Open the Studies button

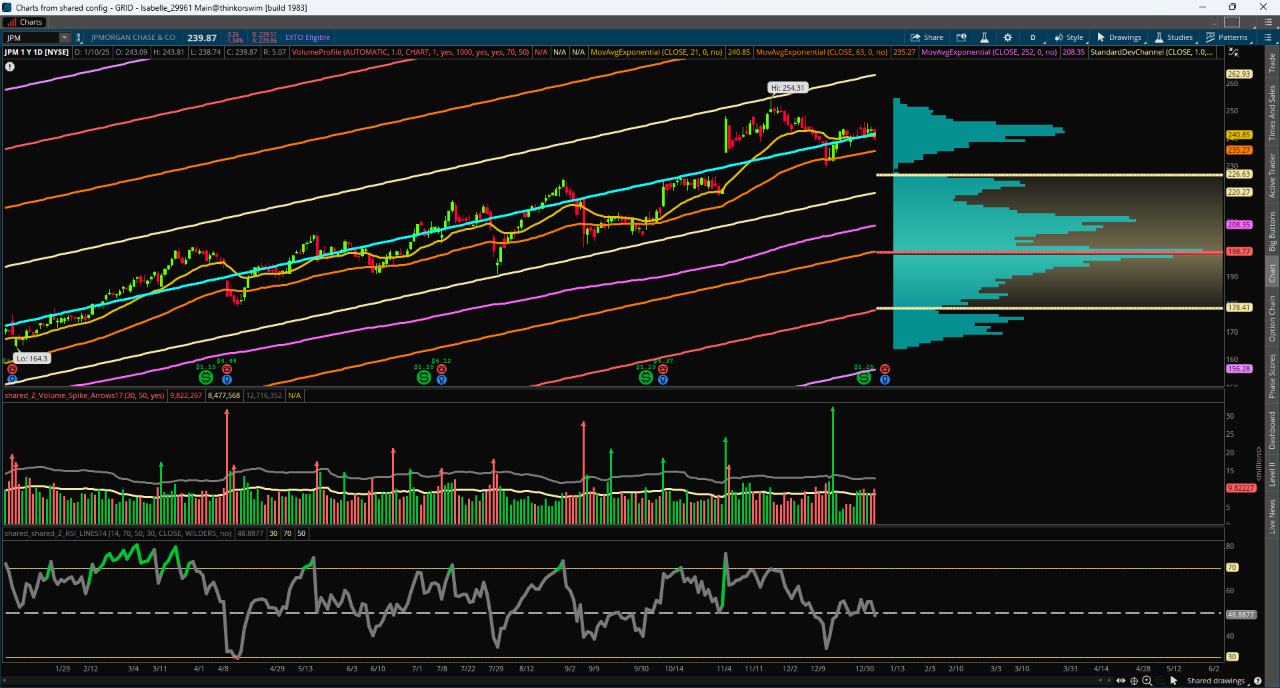1173,37
